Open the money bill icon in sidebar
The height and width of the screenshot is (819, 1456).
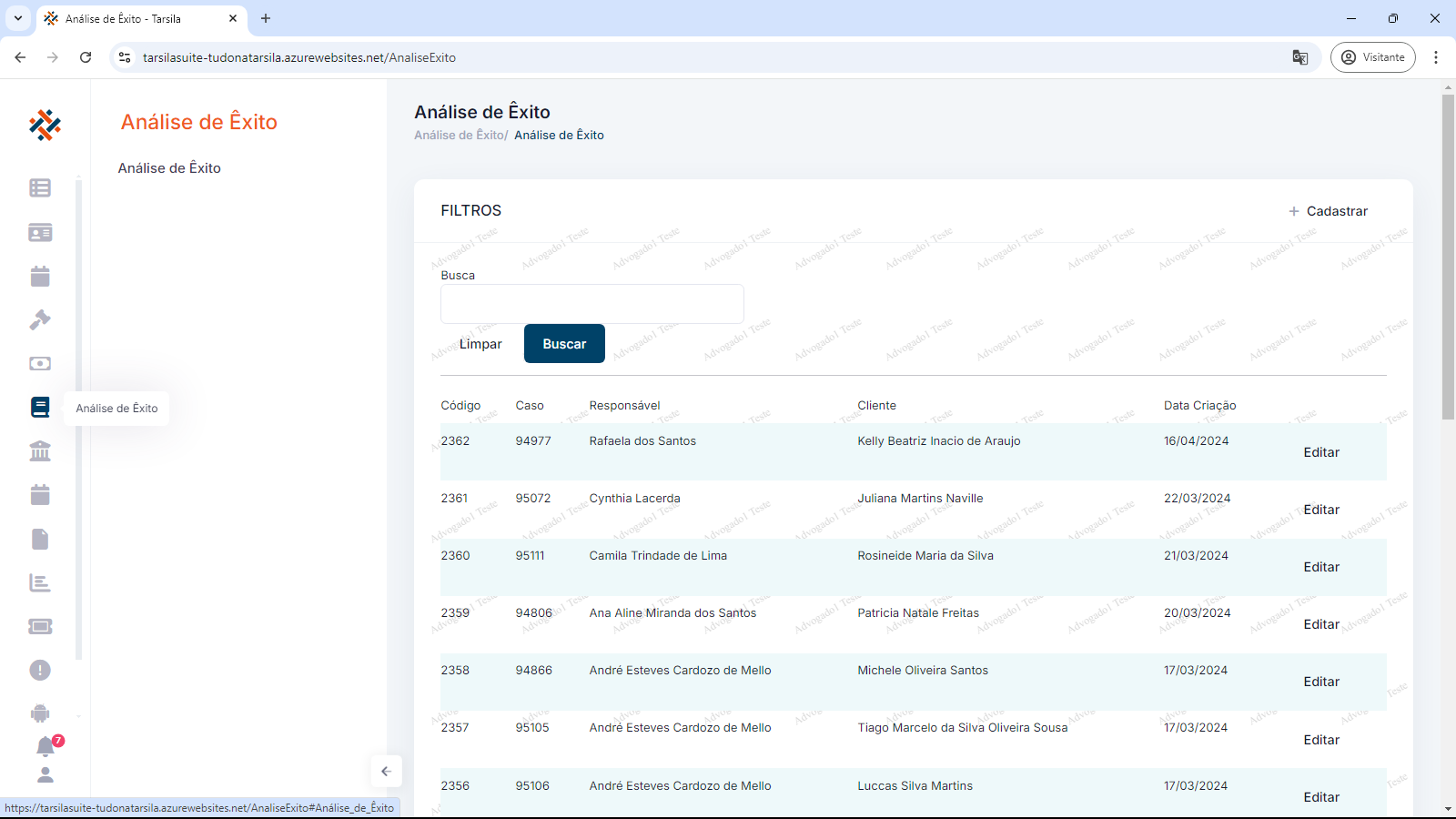(x=40, y=363)
